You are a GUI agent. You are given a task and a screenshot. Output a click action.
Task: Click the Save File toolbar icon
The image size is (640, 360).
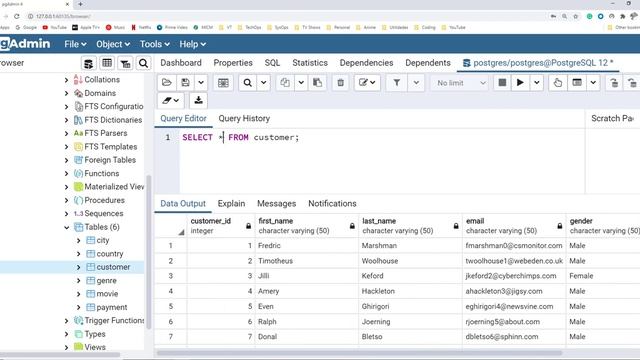[x=185, y=83]
